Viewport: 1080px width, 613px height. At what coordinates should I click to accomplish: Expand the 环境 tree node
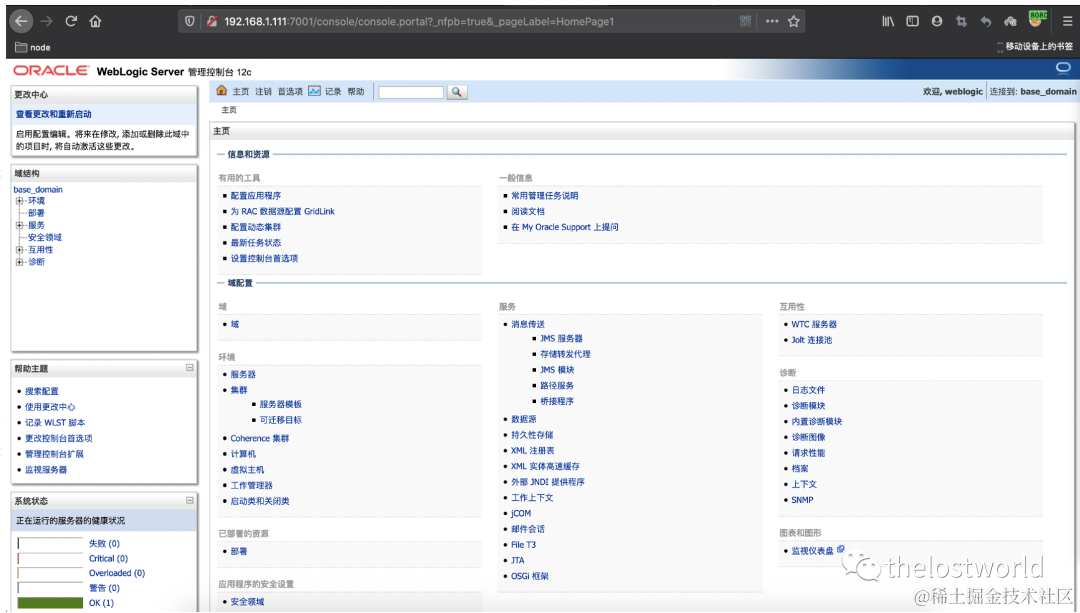[x=19, y=201]
